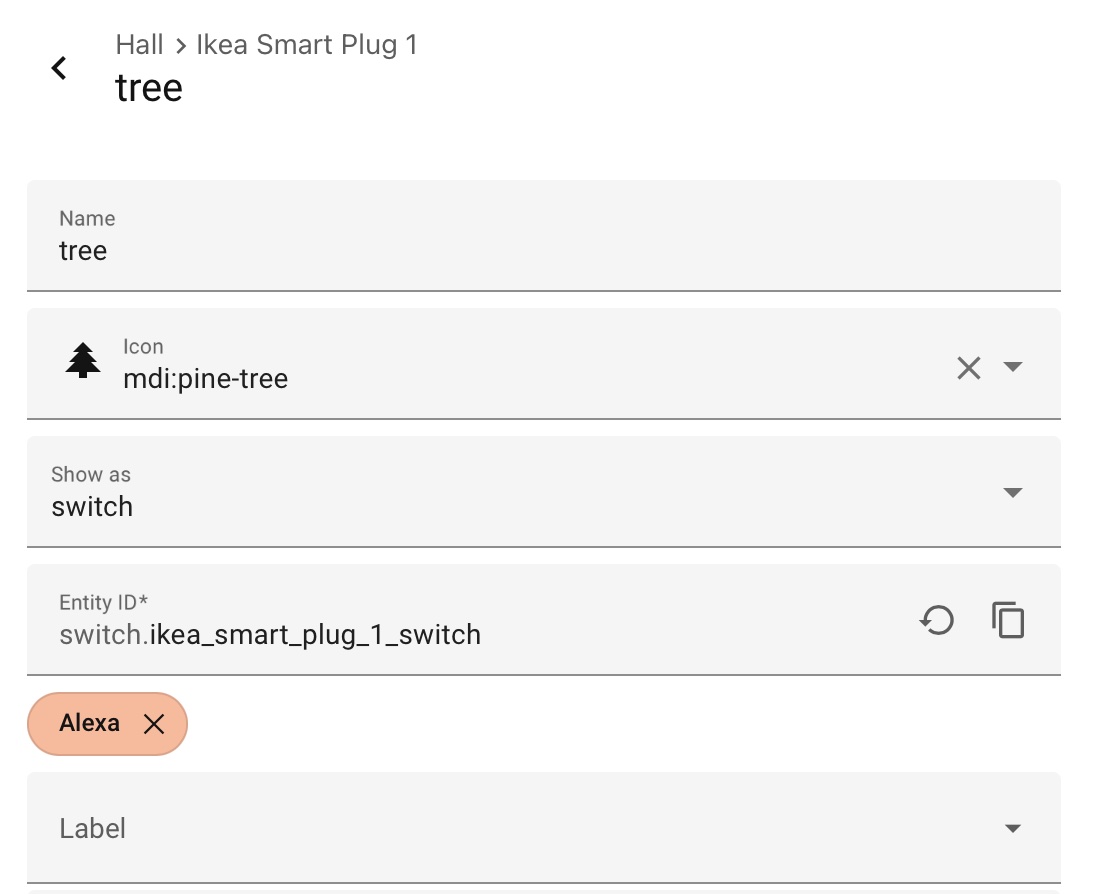1098x894 pixels.
Task: Open the Label dropdown
Action: [1014, 828]
